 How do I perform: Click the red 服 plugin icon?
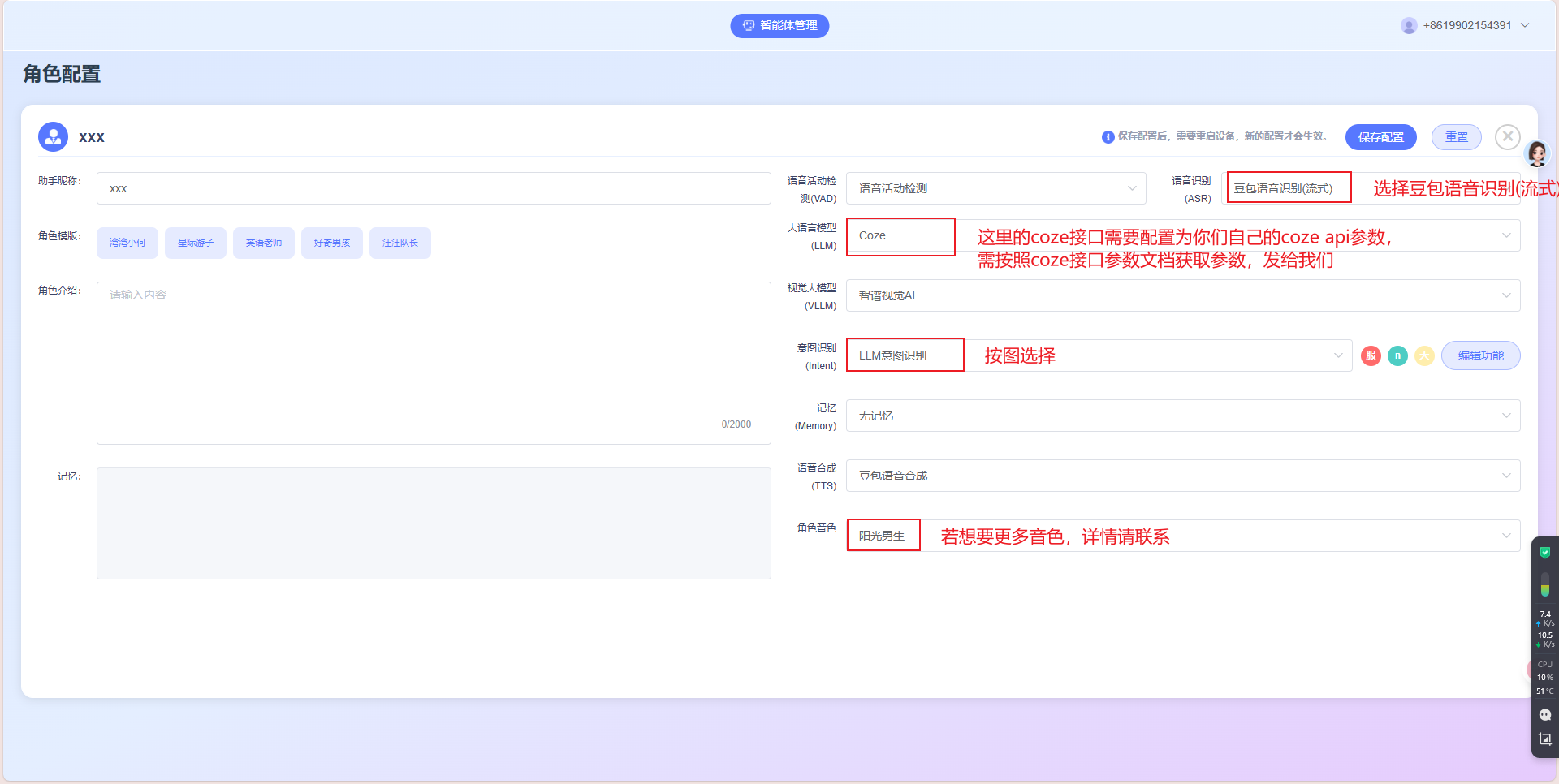pos(1371,355)
